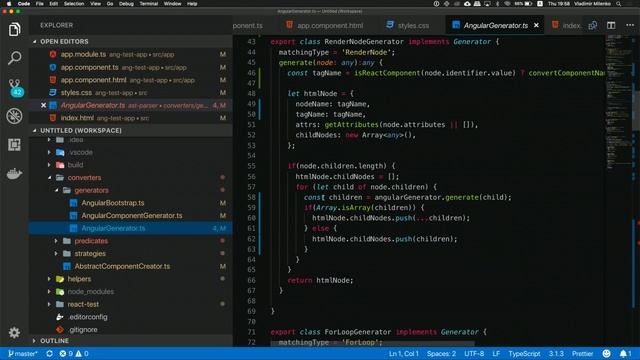Image resolution: width=640 pixels, height=360 pixels.
Task: Open the Debug menu
Action: pyautogui.click(x=126, y=4)
